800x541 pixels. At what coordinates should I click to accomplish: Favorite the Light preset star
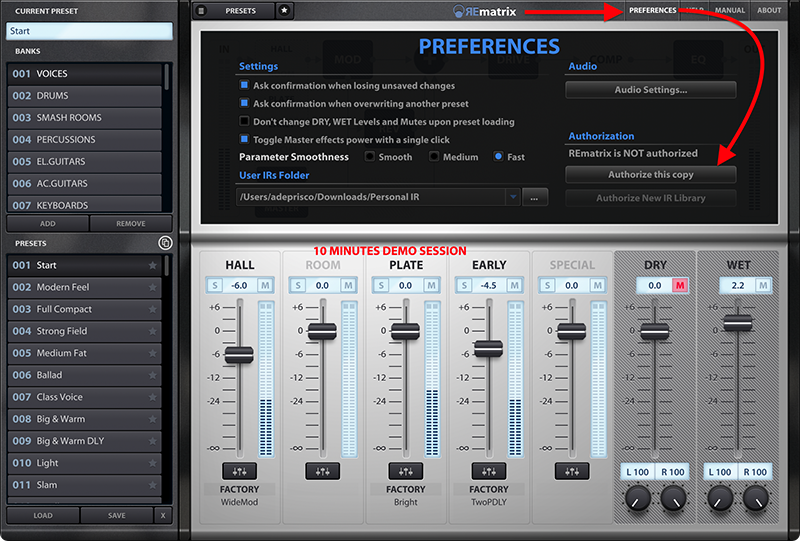(152, 463)
